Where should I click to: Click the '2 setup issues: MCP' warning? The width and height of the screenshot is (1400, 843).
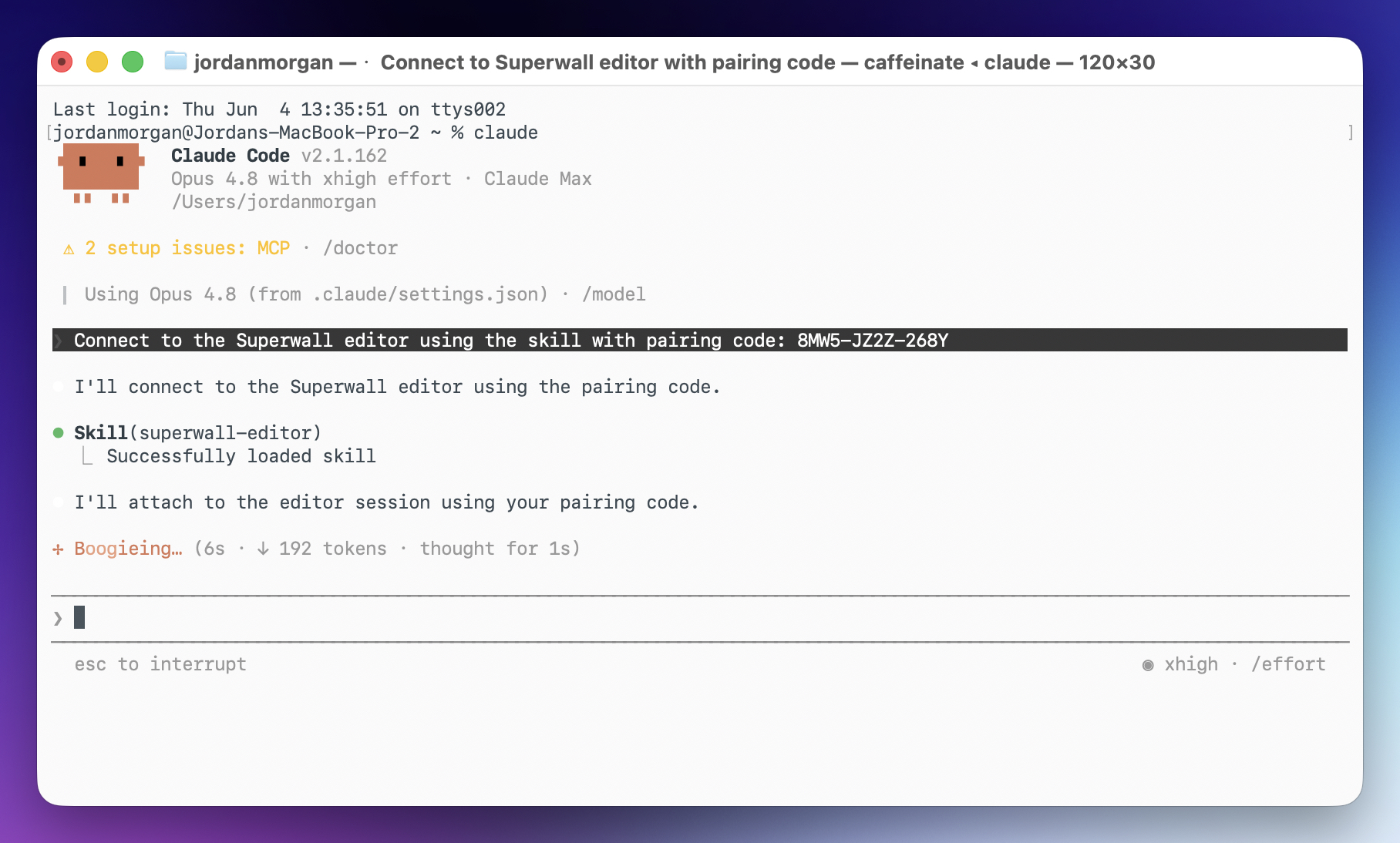[187, 248]
